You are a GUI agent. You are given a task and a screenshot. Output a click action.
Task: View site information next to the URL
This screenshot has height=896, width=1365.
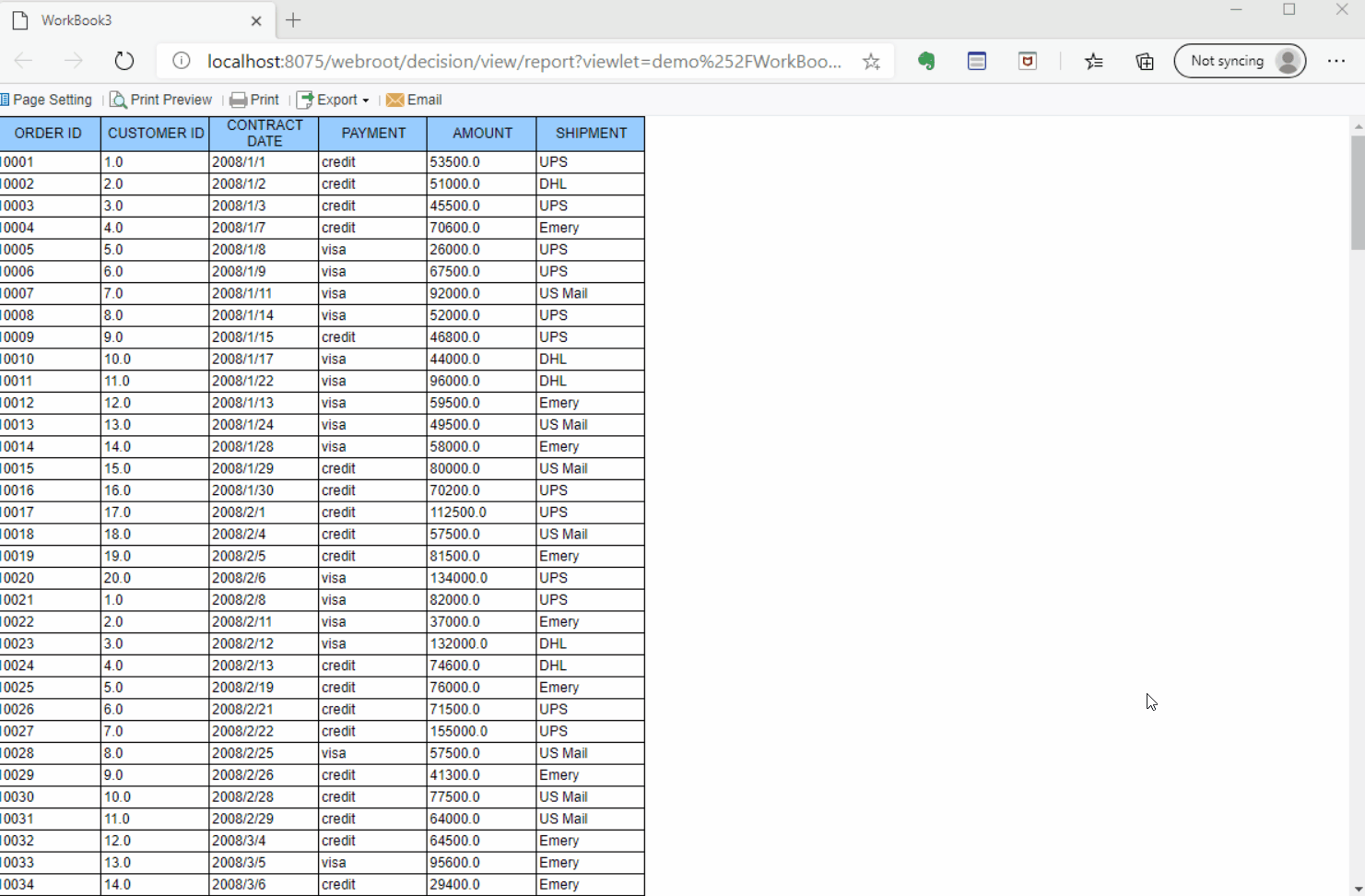(x=181, y=61)
